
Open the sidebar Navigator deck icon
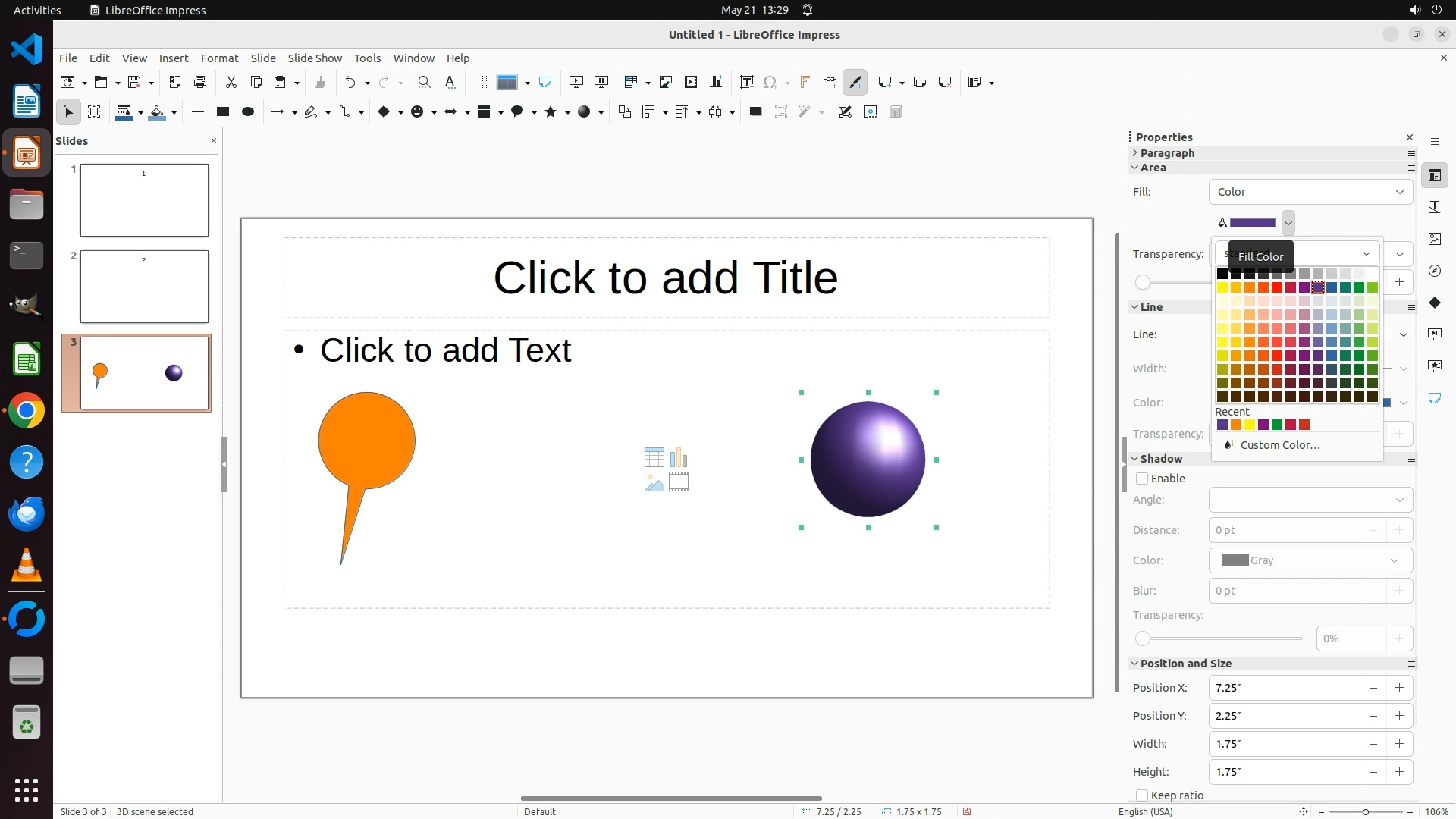[1434, 271]
